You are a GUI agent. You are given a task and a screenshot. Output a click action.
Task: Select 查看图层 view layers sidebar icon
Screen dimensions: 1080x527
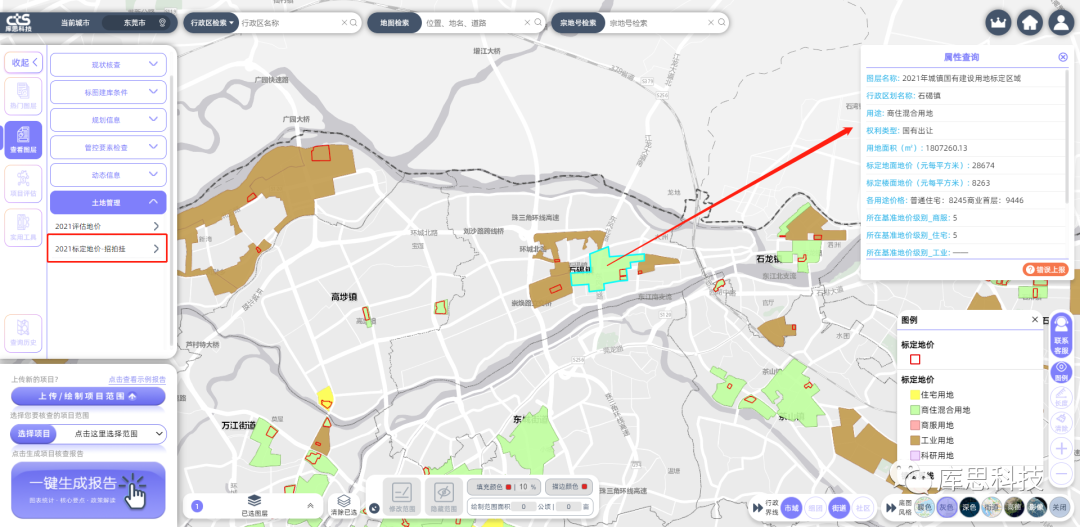23,140
